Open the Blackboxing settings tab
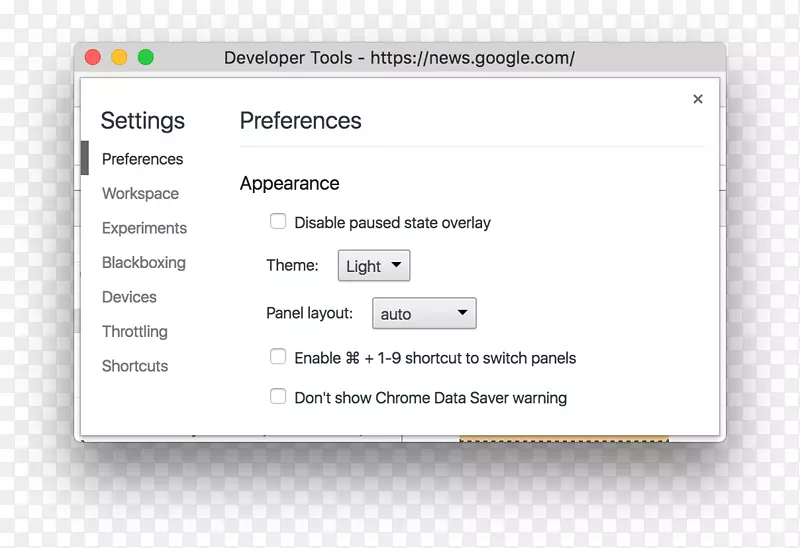Viewport: 800px width, 548px height. pos(144,262)
